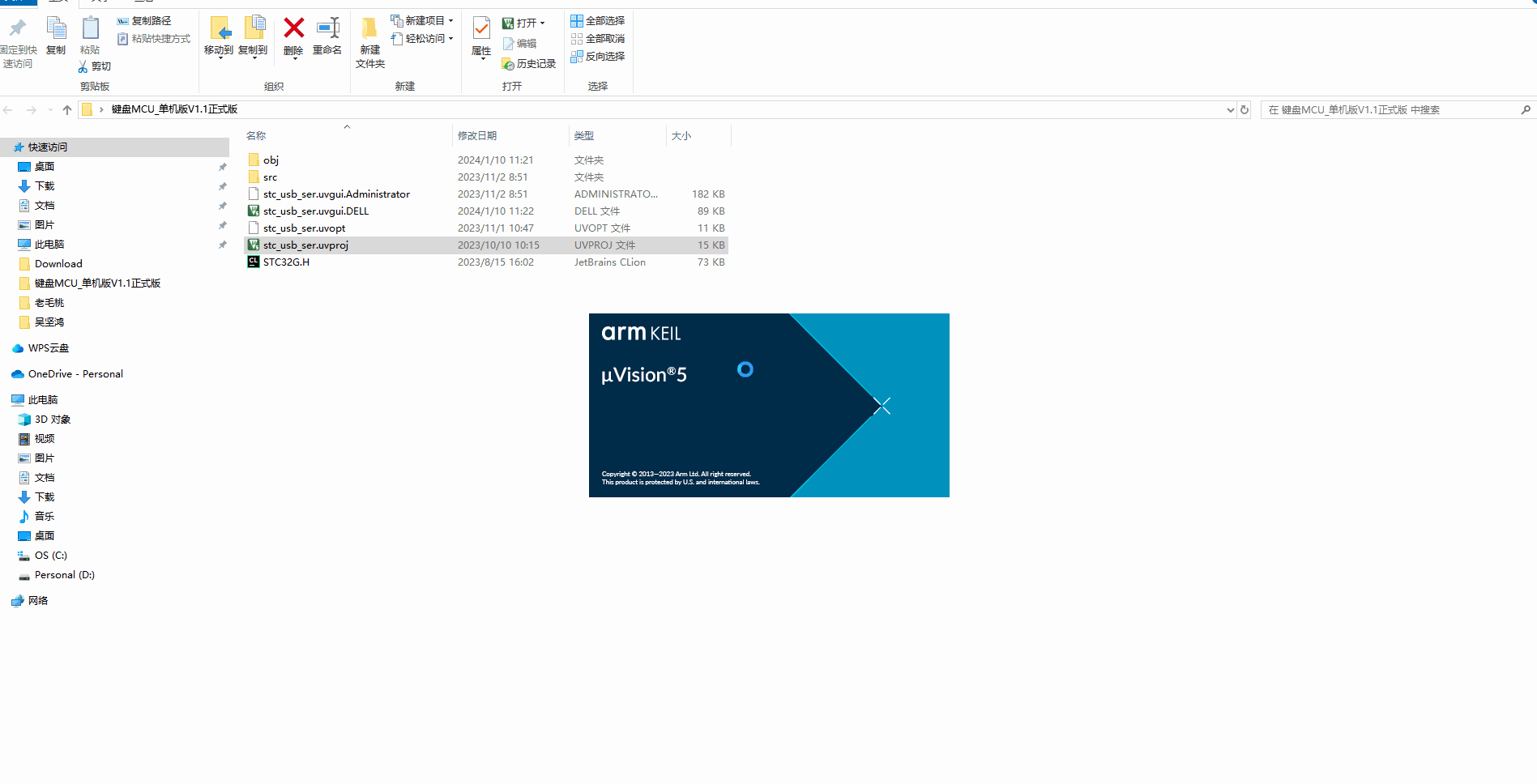The width and height of the screenshot is (1537, 784).
Task: Open 键盘MCU_单机版V1.1正式版 in sidebar
Action: (97, 283)
